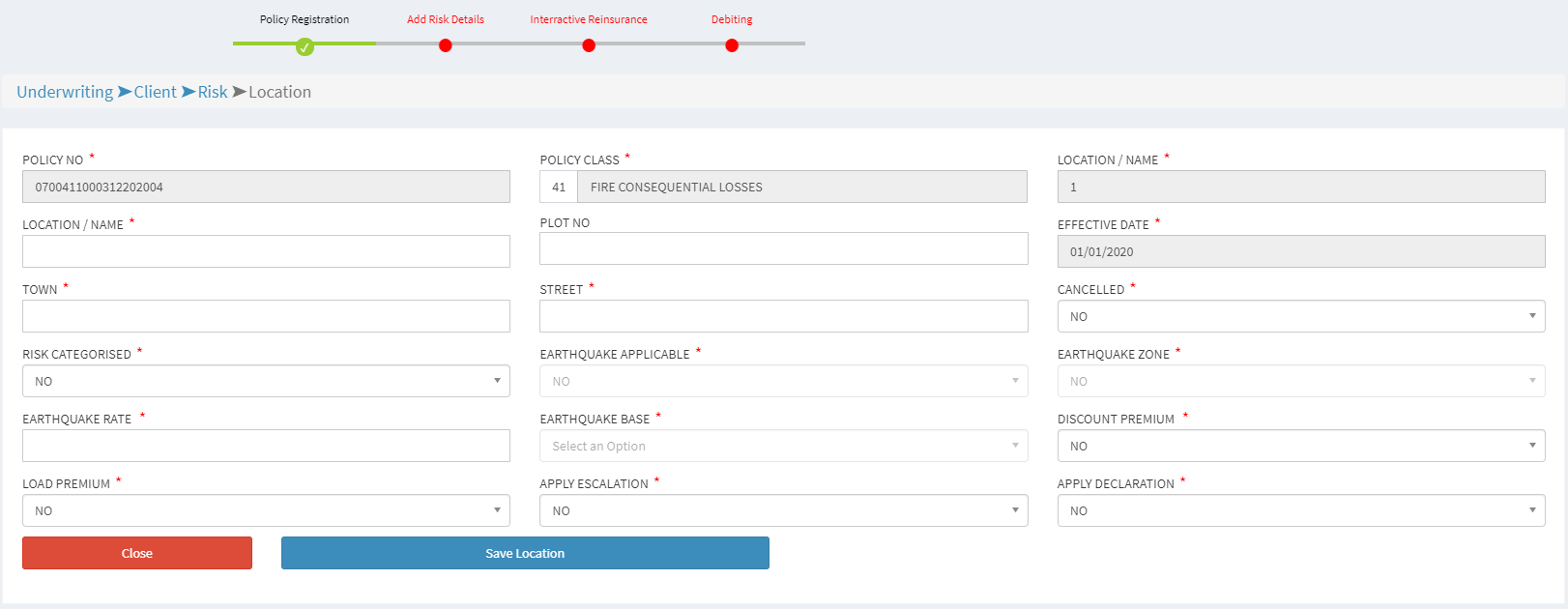The height and width of the screenshot is (609, 1568).
Task: Open the Apply Escalation dropdown
Action: [x=783, y=510]
